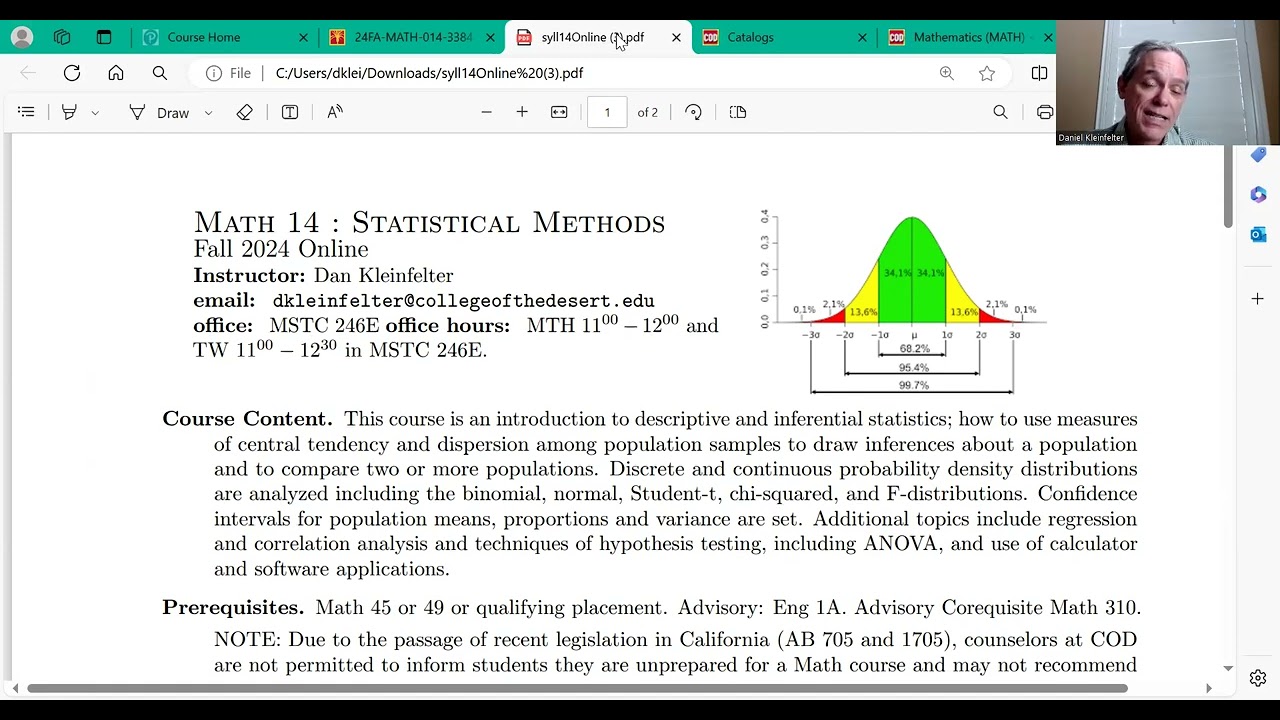Click the instructor email address text

pyautogui.click(x=463, y=301)
